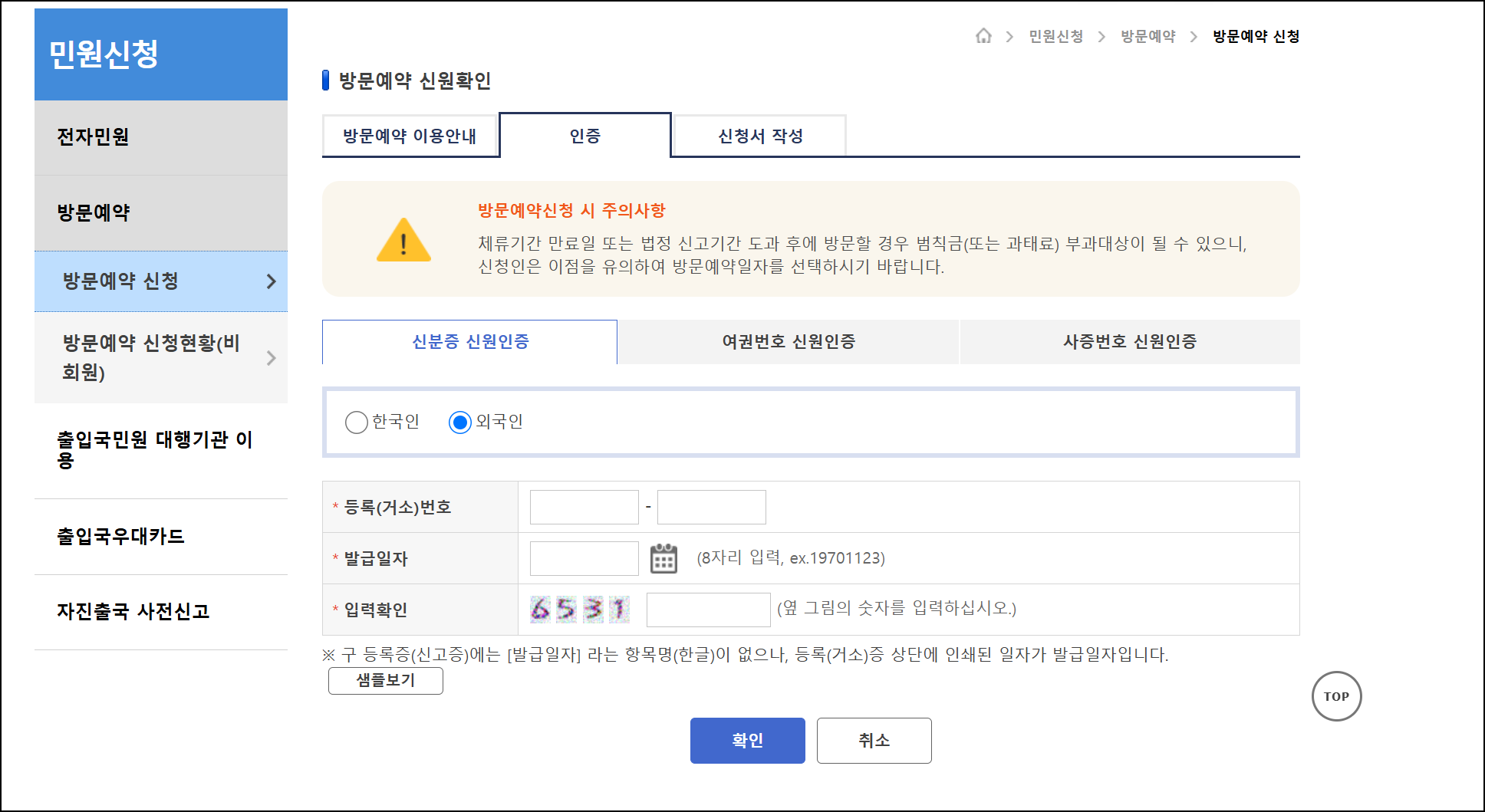Click the 민원신청 sidebar header

coord(161,54)
